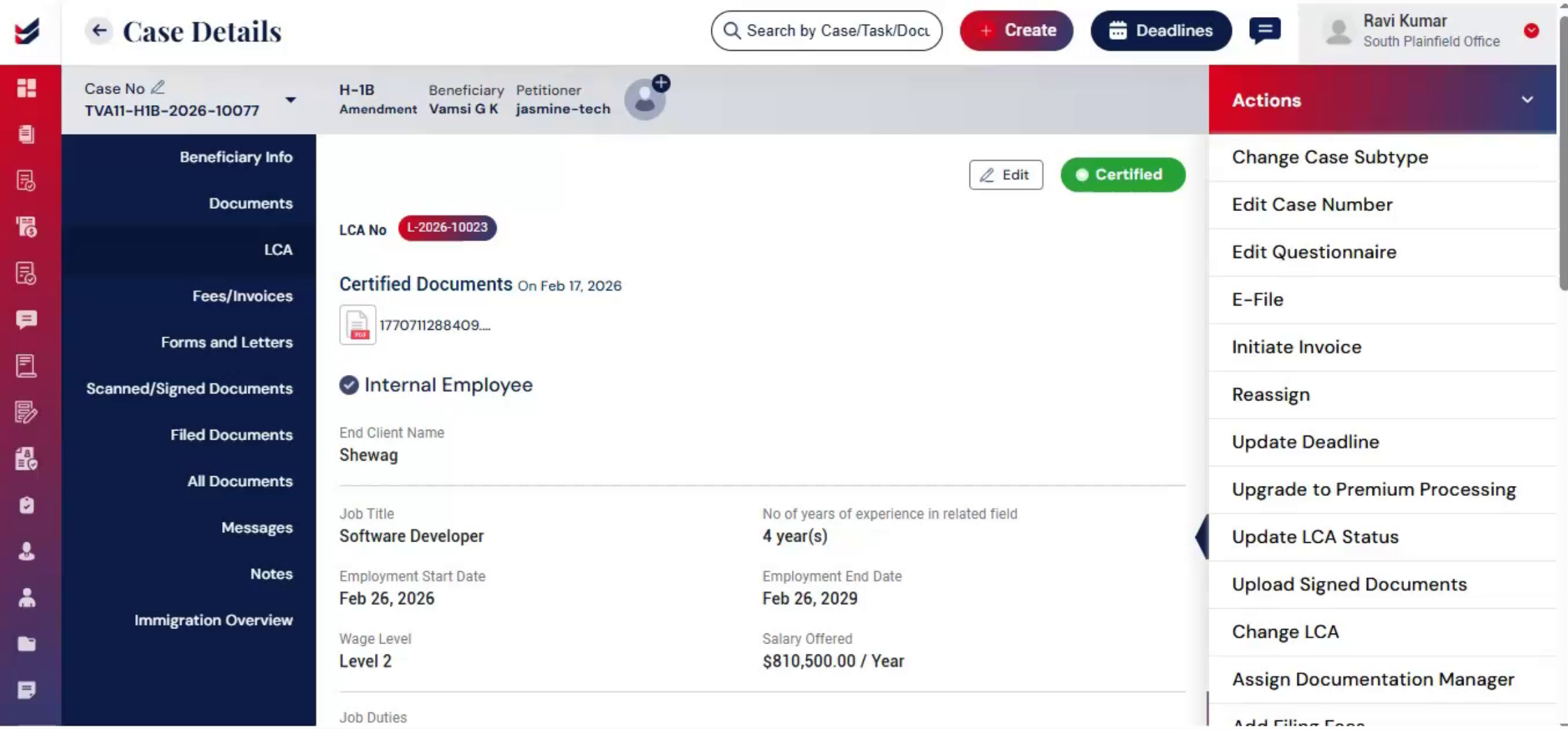The width and height of the screenshot is (1568, 729).
Task: Open the attorney person sidebar icon
Action: tap(27, 598)
